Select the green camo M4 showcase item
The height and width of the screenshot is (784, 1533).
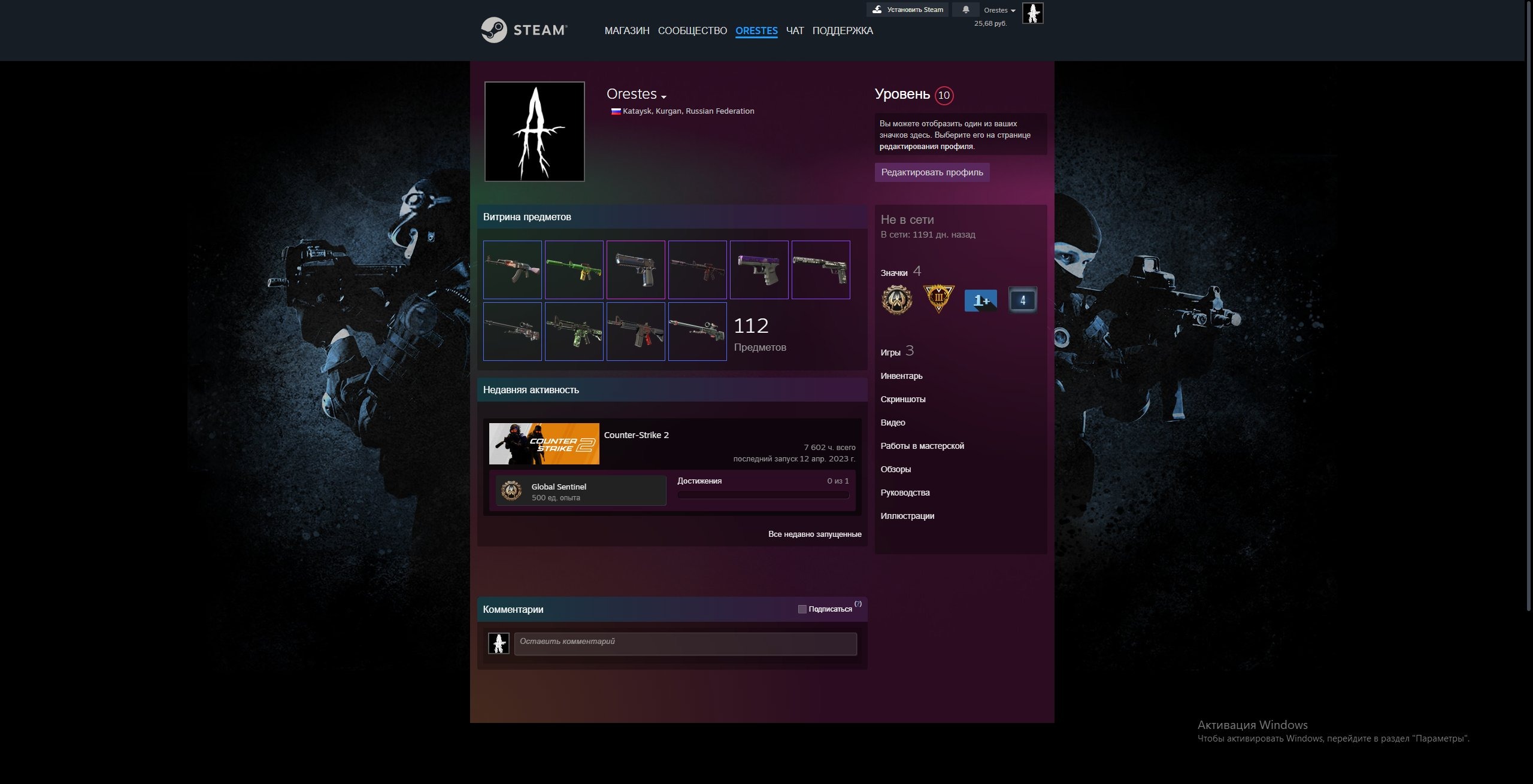(574, 332)
